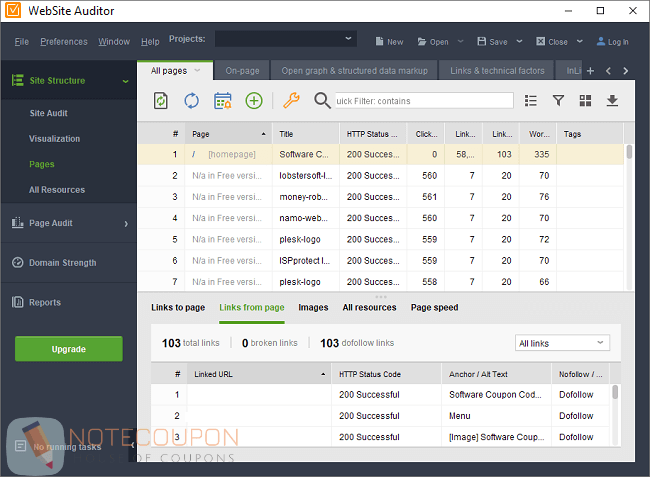Image resolution: width=650 pixels, height=477 pixels.
Task: Open the Help menu
Action: tap(150, 42)
